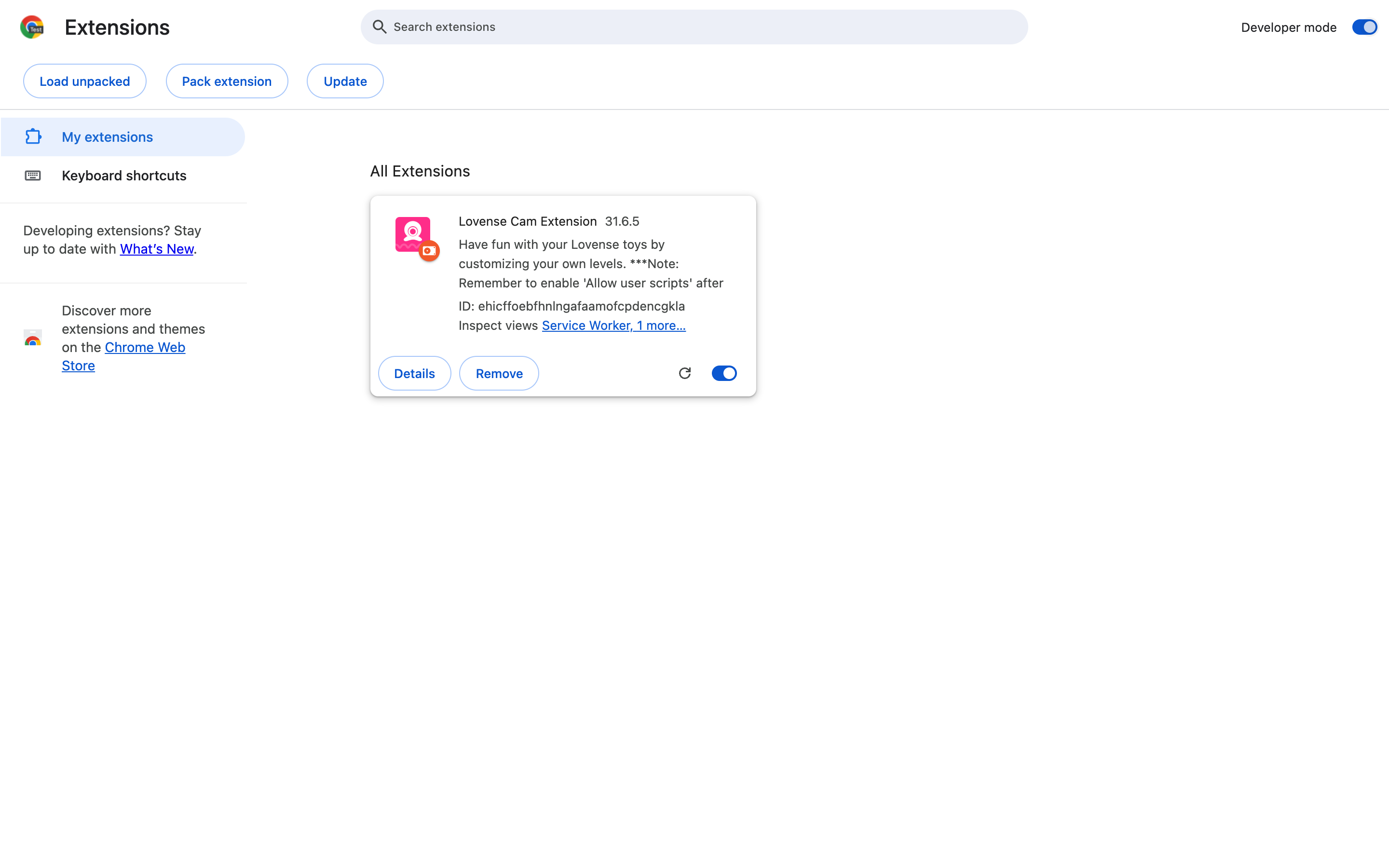The height and width of the screenshot is (868, 1389).
Task: Click the Chrome Web Store rainbow icon
Action: (33, 338)
